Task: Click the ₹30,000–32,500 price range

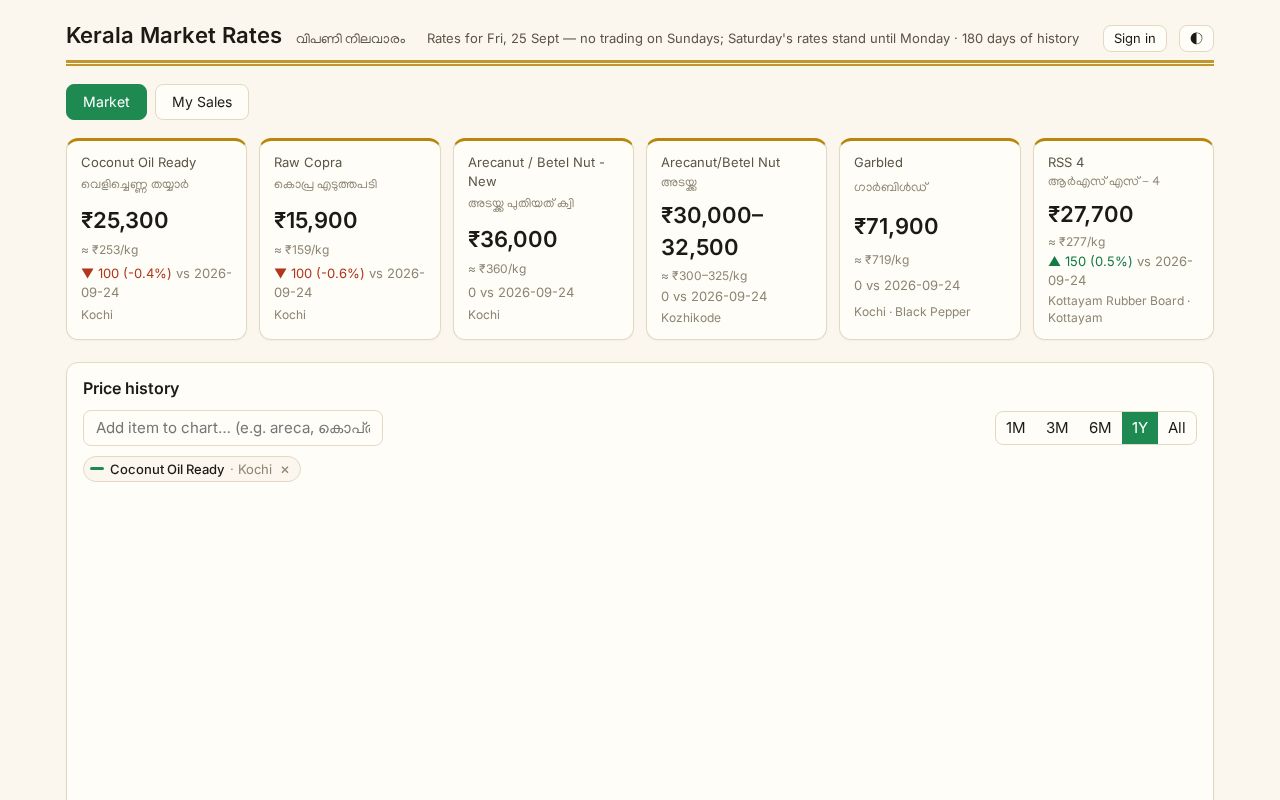Action: (x=712, y=231)
